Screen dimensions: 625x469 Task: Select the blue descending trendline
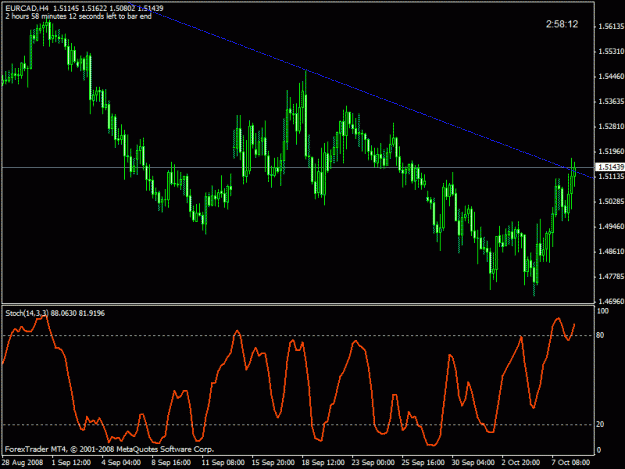coord(359,90)
